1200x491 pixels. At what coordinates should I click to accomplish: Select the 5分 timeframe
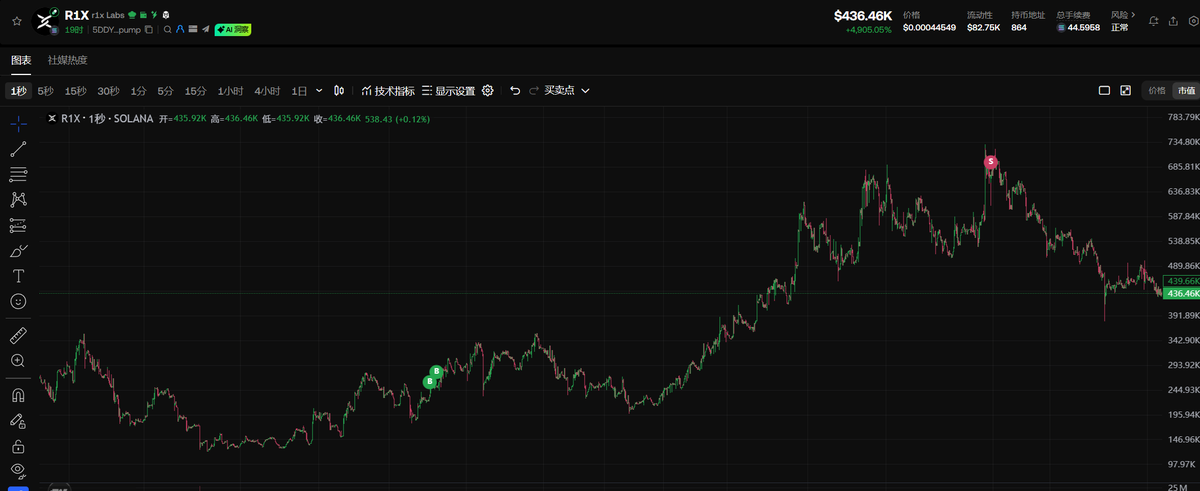pos(165,91)
